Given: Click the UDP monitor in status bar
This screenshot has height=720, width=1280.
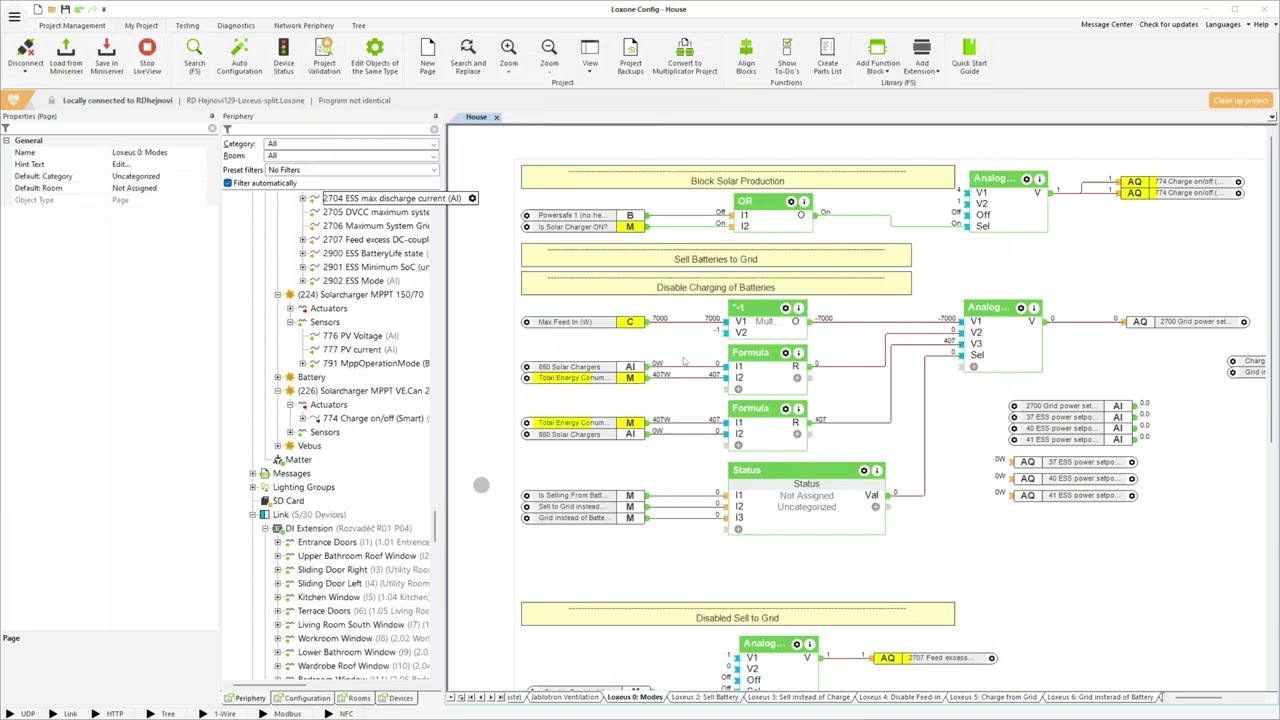Looking at the screenshot, I should (x=20, y=714).
